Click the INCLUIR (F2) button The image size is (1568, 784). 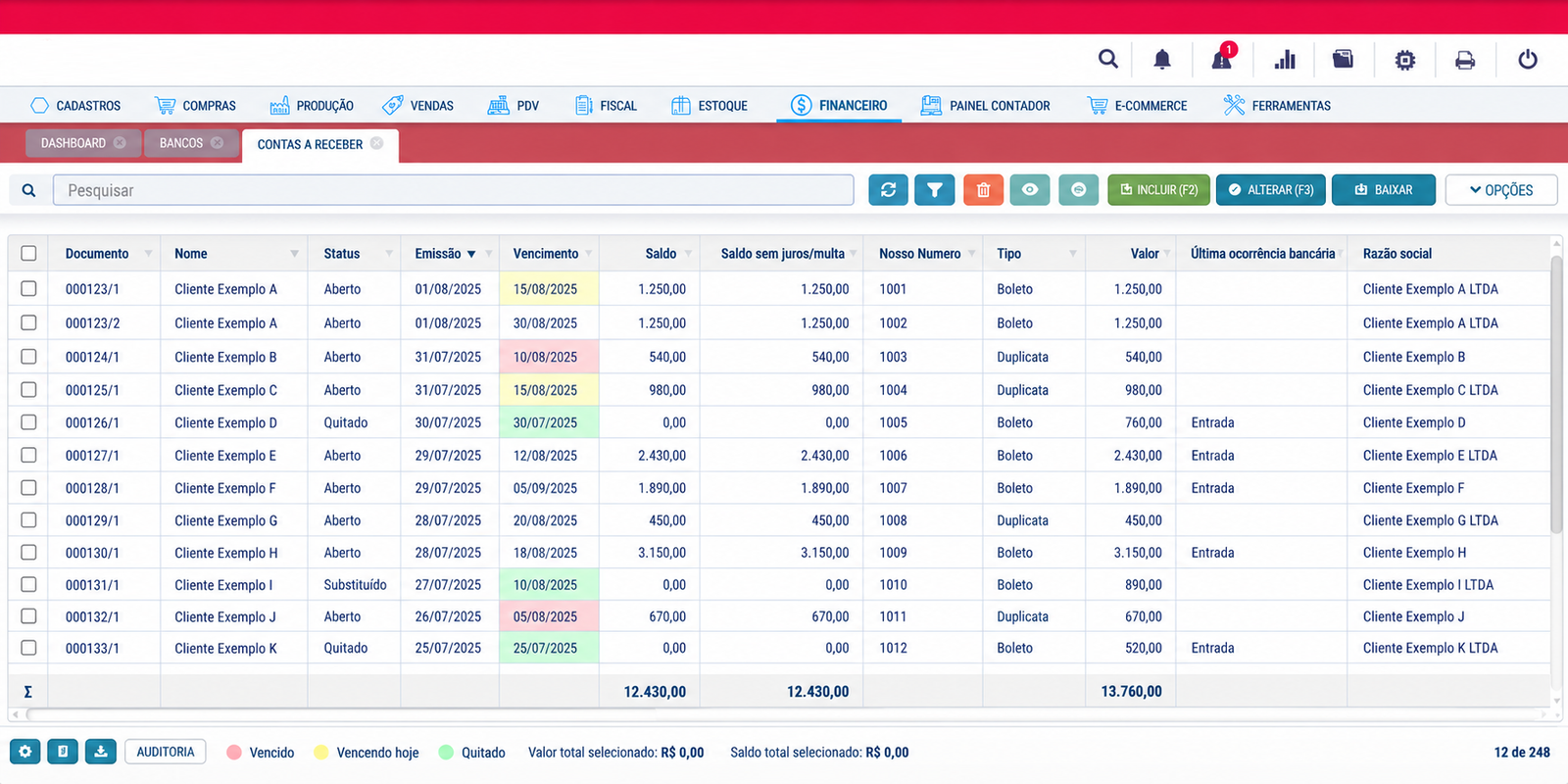[x=1158, y=190]
